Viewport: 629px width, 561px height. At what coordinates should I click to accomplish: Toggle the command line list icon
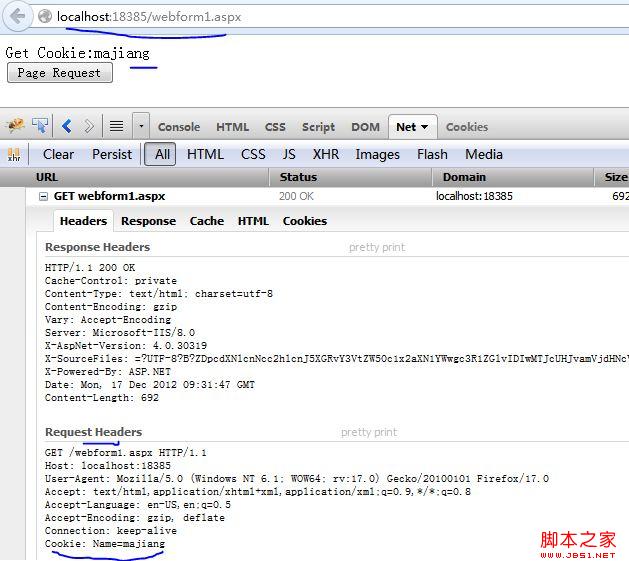pos(116,126)
